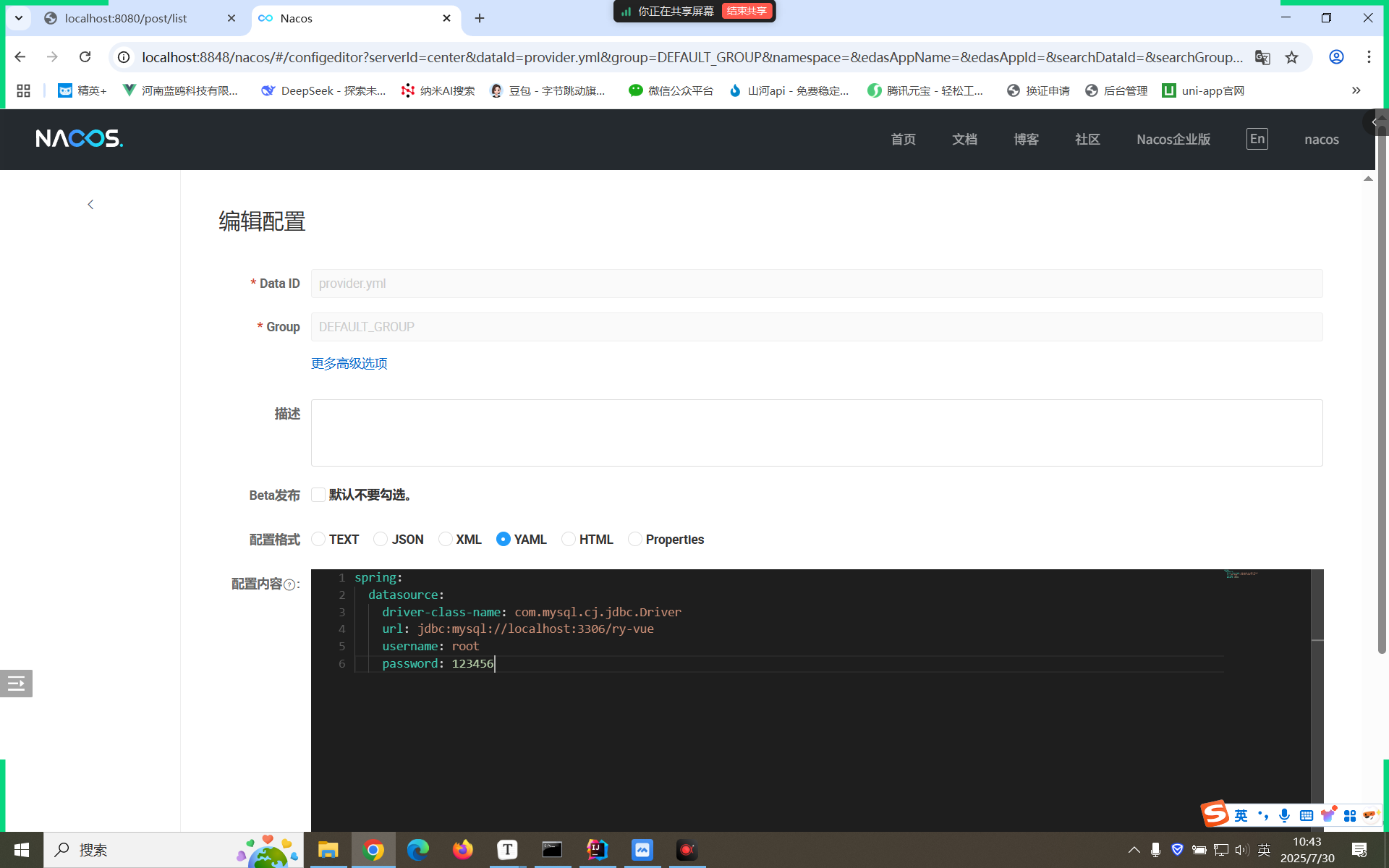End screen sharing with 结束共享
The height and width of the screenshot is (868, 1389).
[747, 11]
